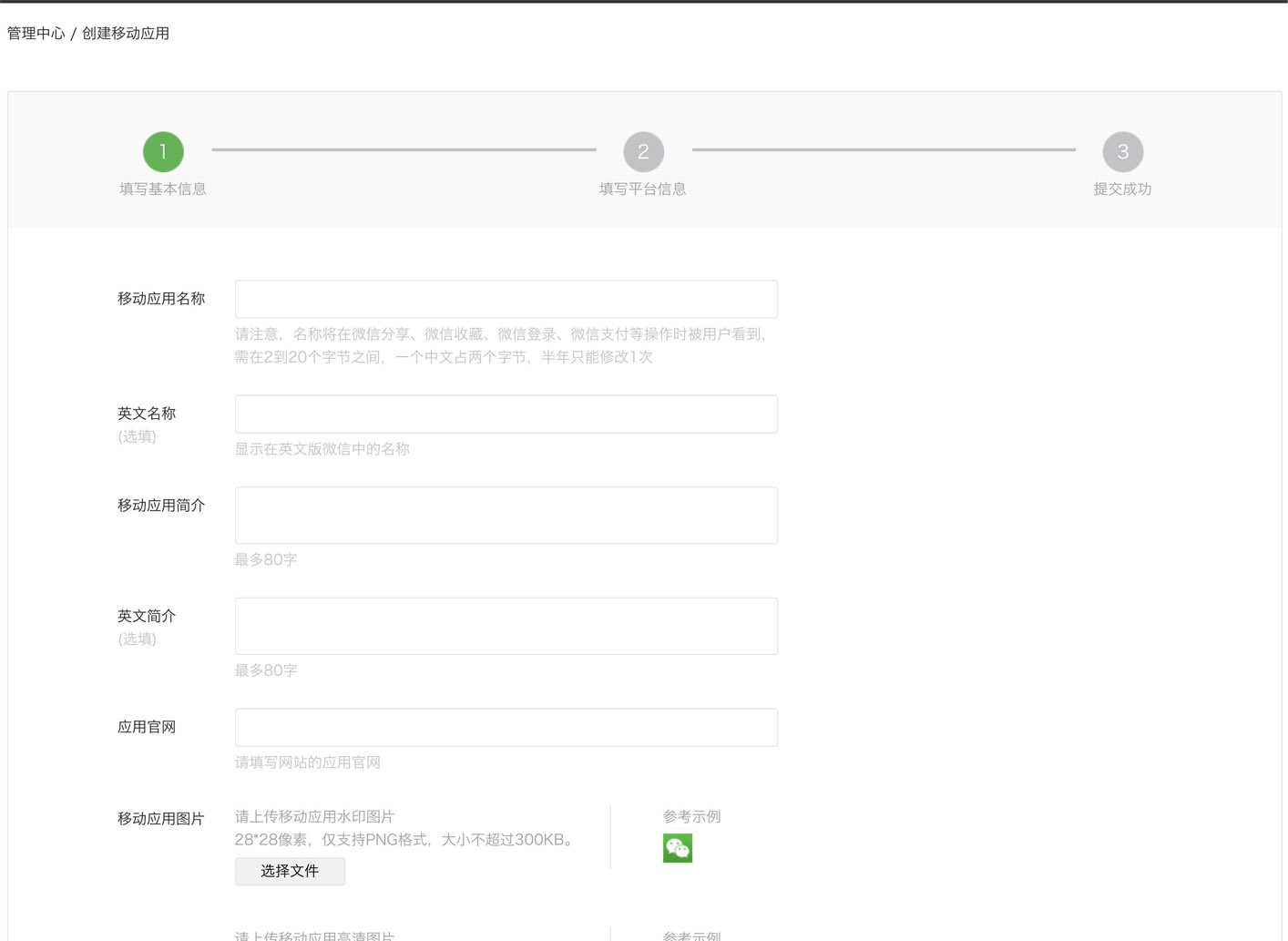Click the WeChat logo reference example image
This screenshot has height=941, width=1288.
677,848
